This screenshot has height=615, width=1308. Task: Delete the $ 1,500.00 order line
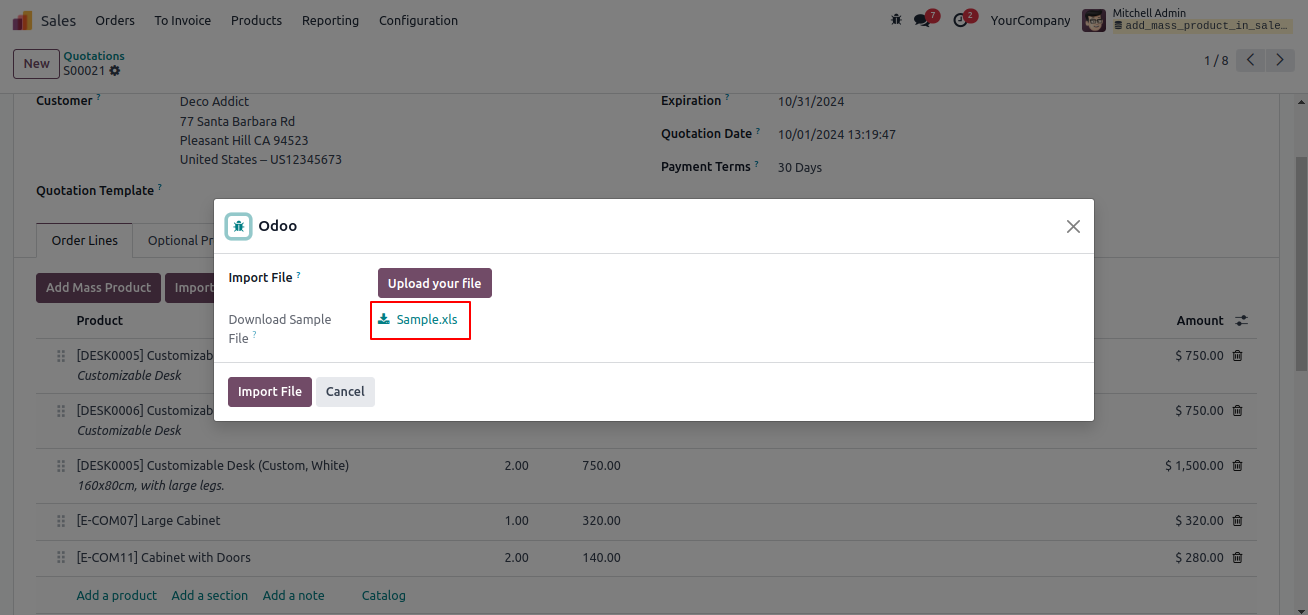pos(1237,465)
